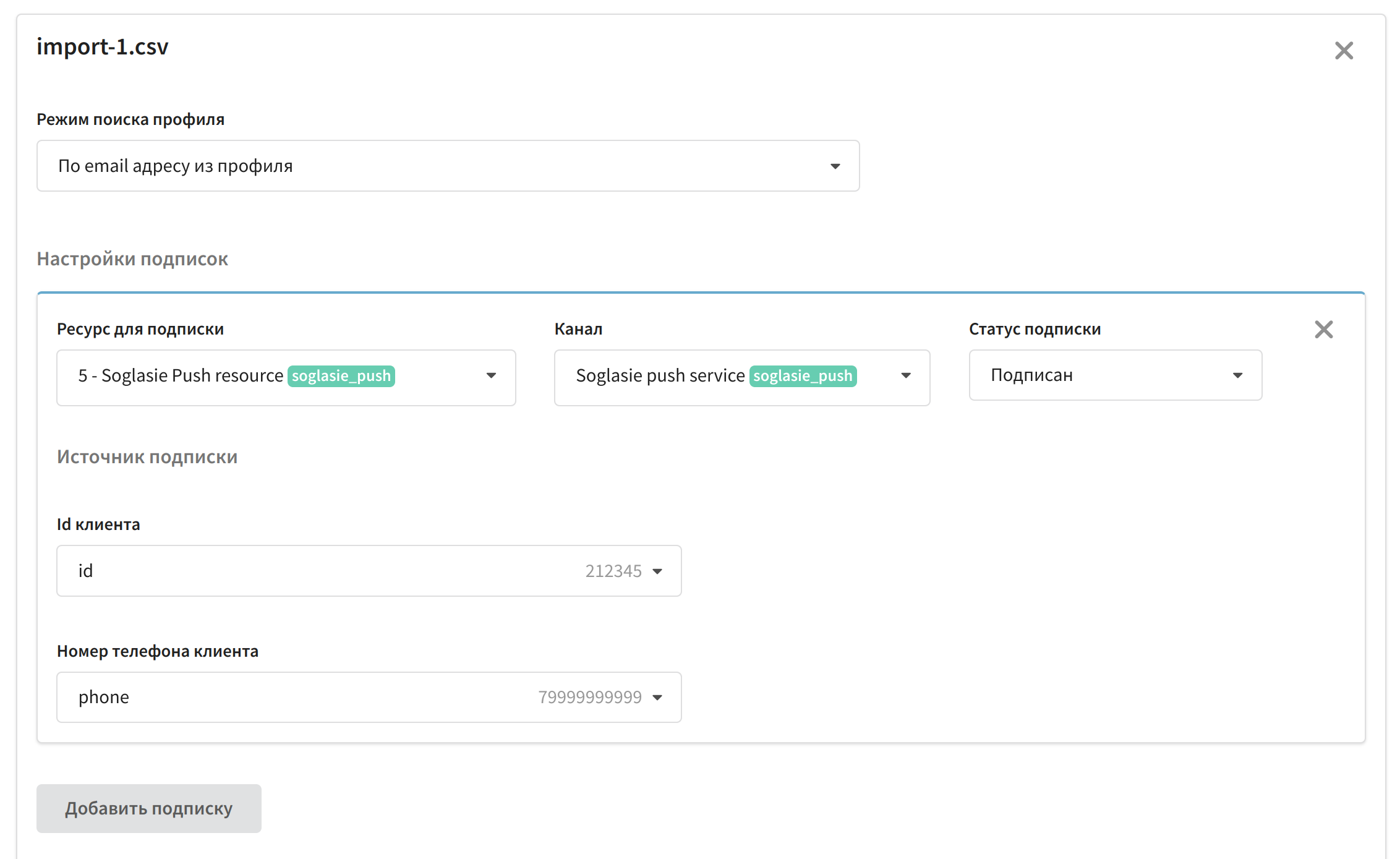Screen dimensions: 1400x859
Task: Click the caret arrow in Статус подписки field
Action: pos(1237,375)
